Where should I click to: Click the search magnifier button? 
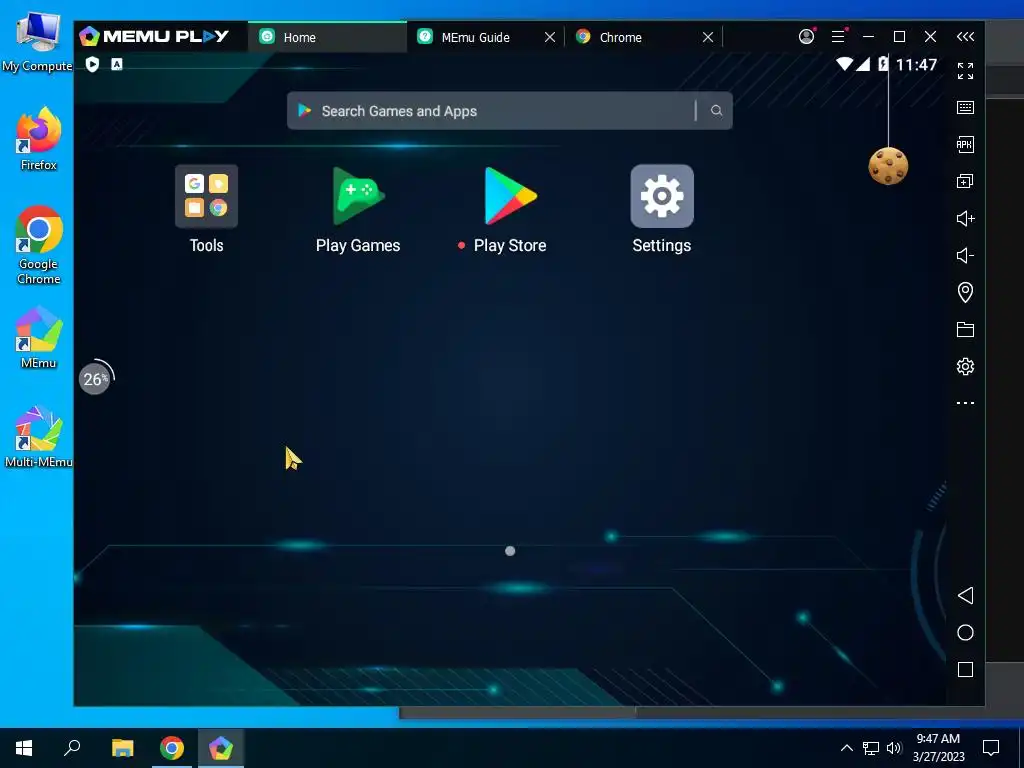(716, 110)
